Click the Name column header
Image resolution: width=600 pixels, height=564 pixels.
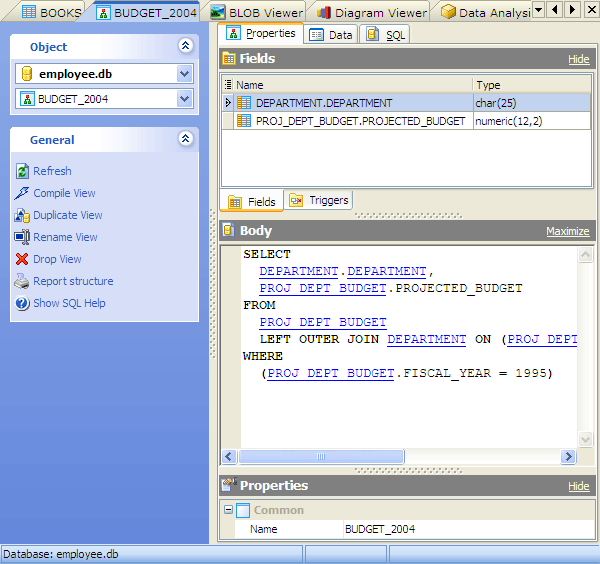coord(352,85)
